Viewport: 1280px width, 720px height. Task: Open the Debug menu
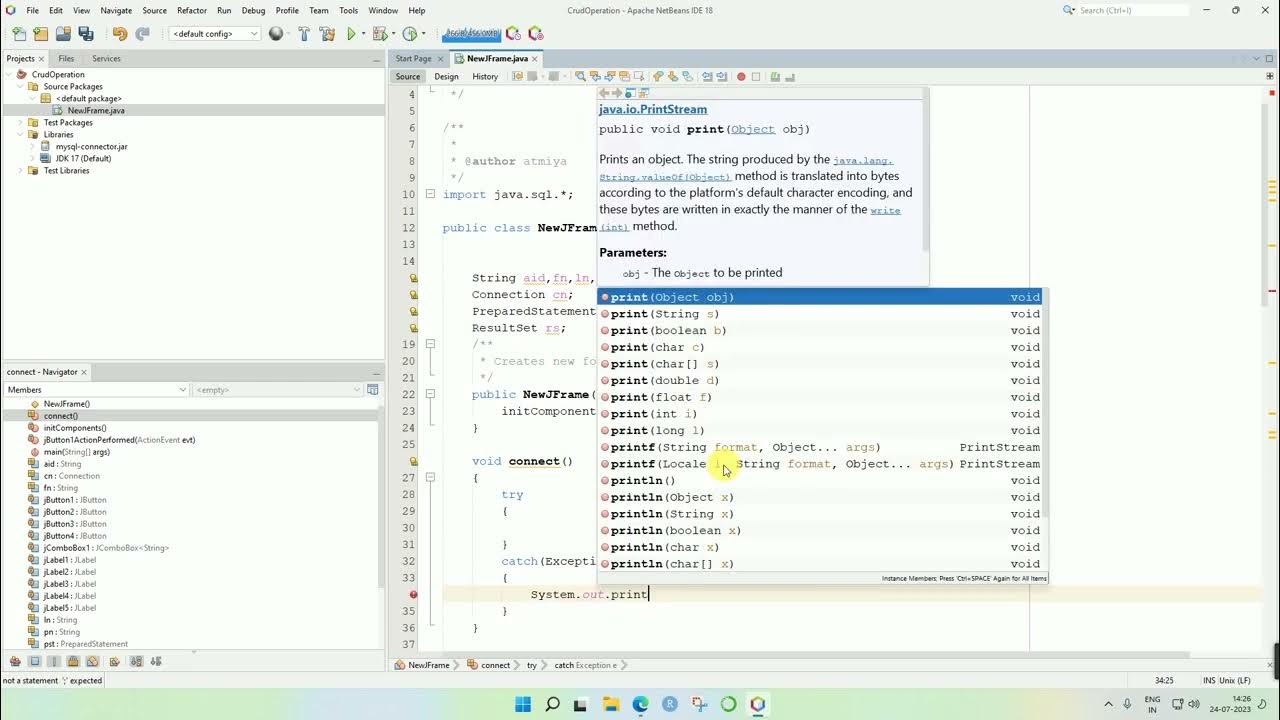(253, 10)
